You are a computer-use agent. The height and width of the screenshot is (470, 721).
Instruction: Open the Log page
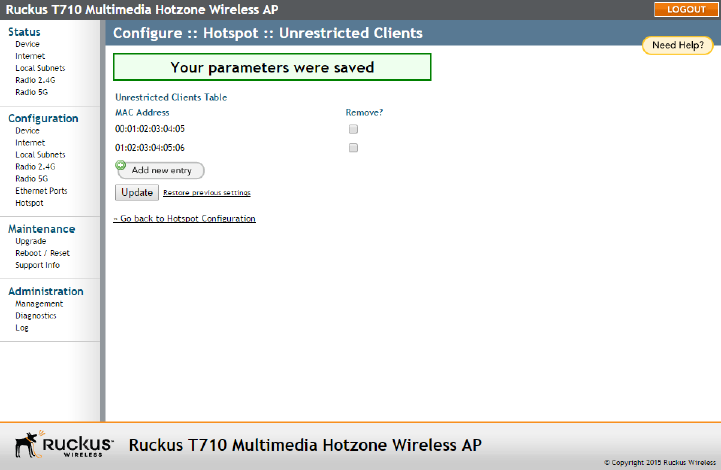[22, 328]
